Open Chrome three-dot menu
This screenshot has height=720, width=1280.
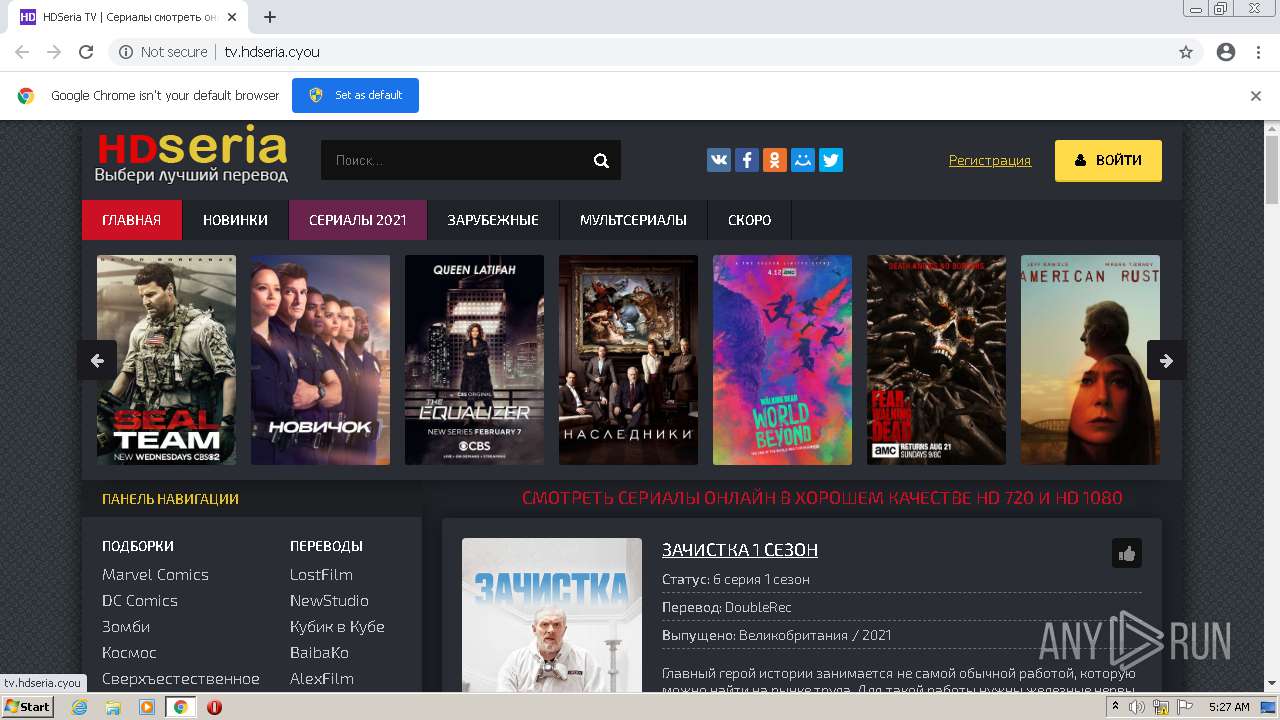(x=1258, y=52)
